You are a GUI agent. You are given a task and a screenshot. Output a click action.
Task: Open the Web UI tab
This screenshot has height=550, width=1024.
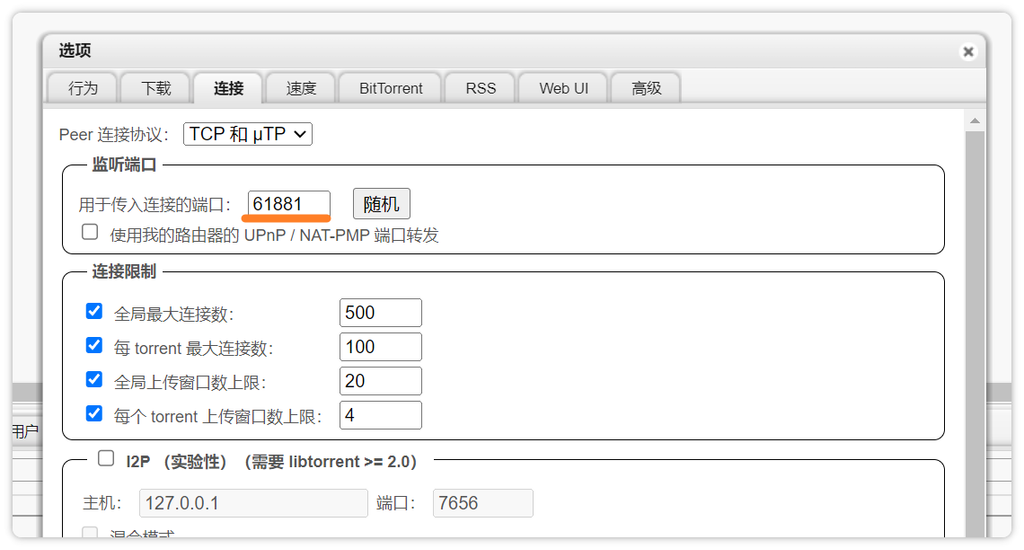pyautogui.click(x=564, y=88)
